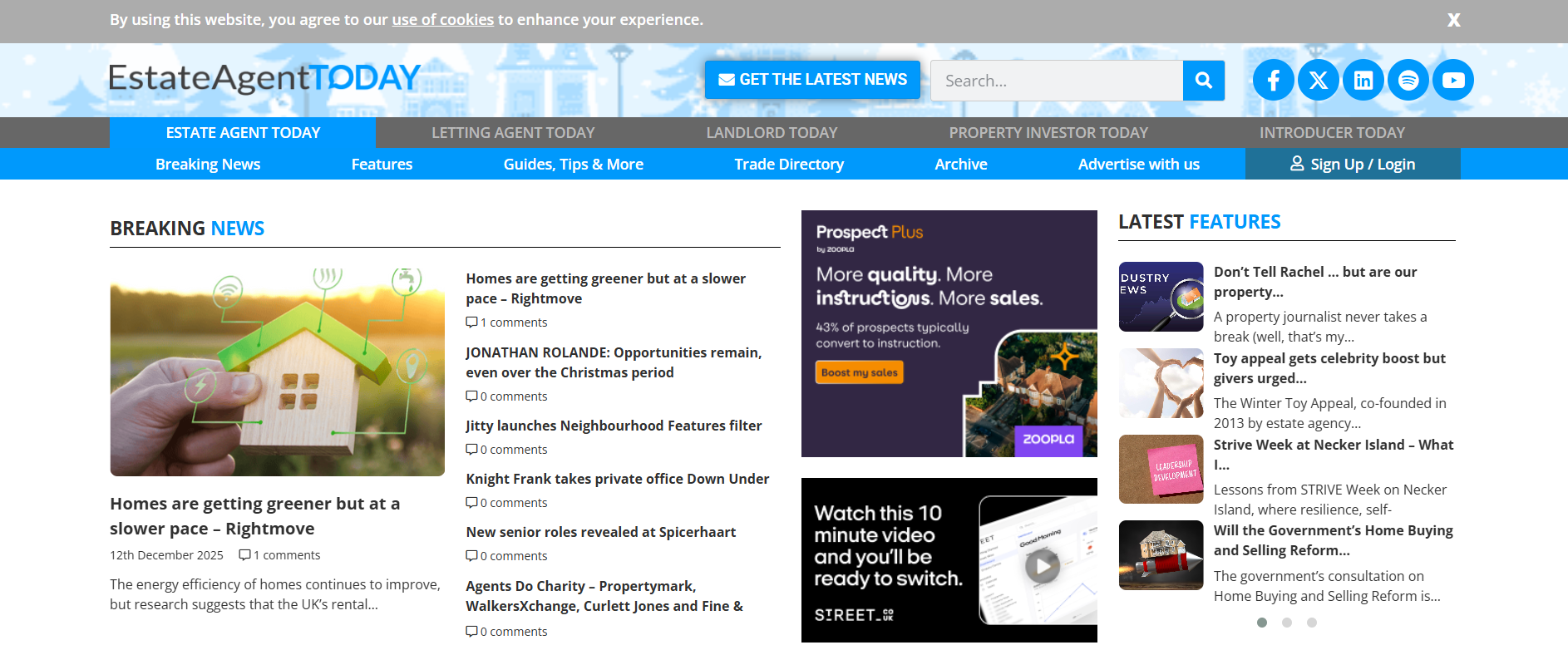This screenshot has height=645, width=1568.
Task: Open the X (Twitter) social icon
Action: 1318,80
